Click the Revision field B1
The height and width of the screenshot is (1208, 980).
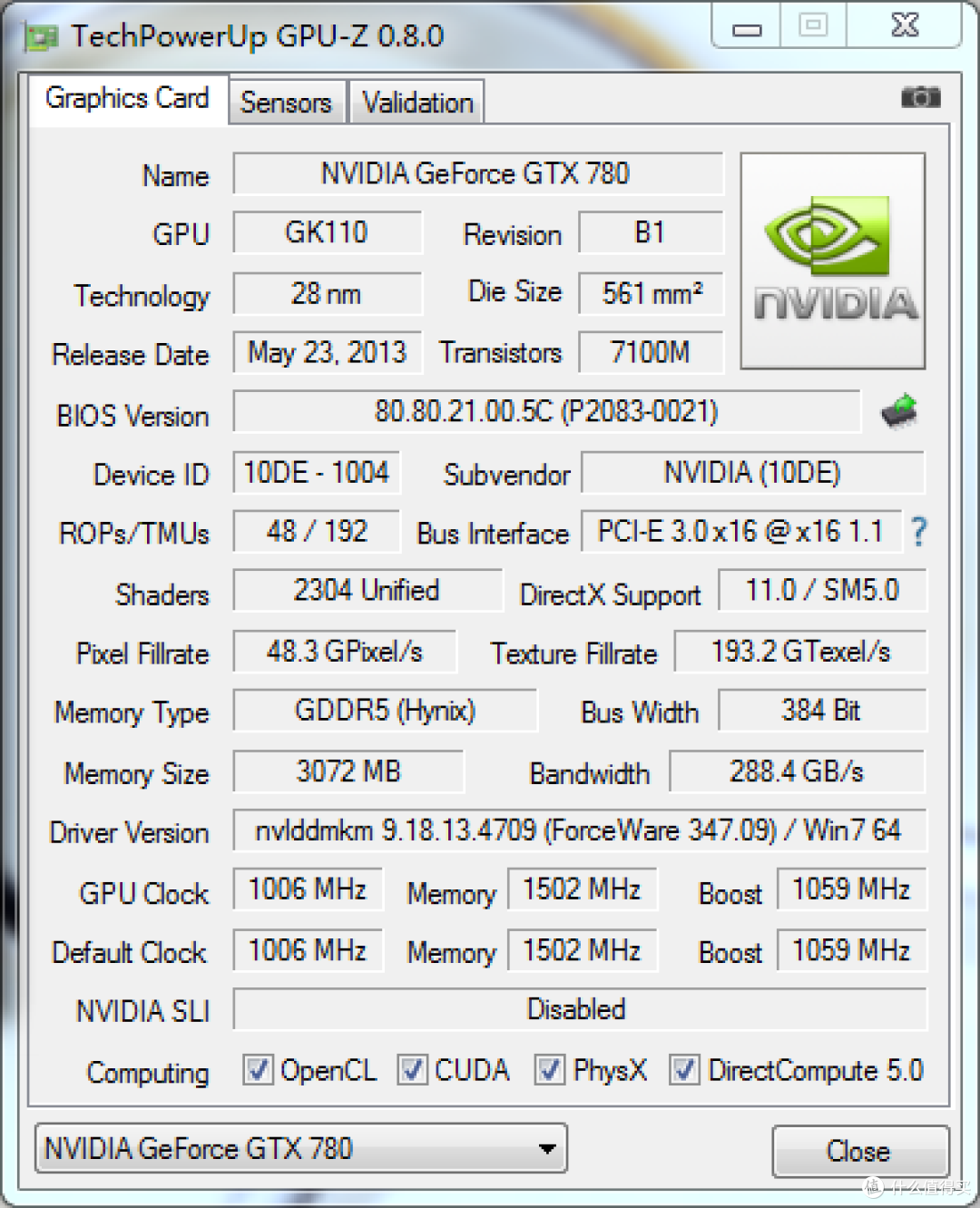651,232
